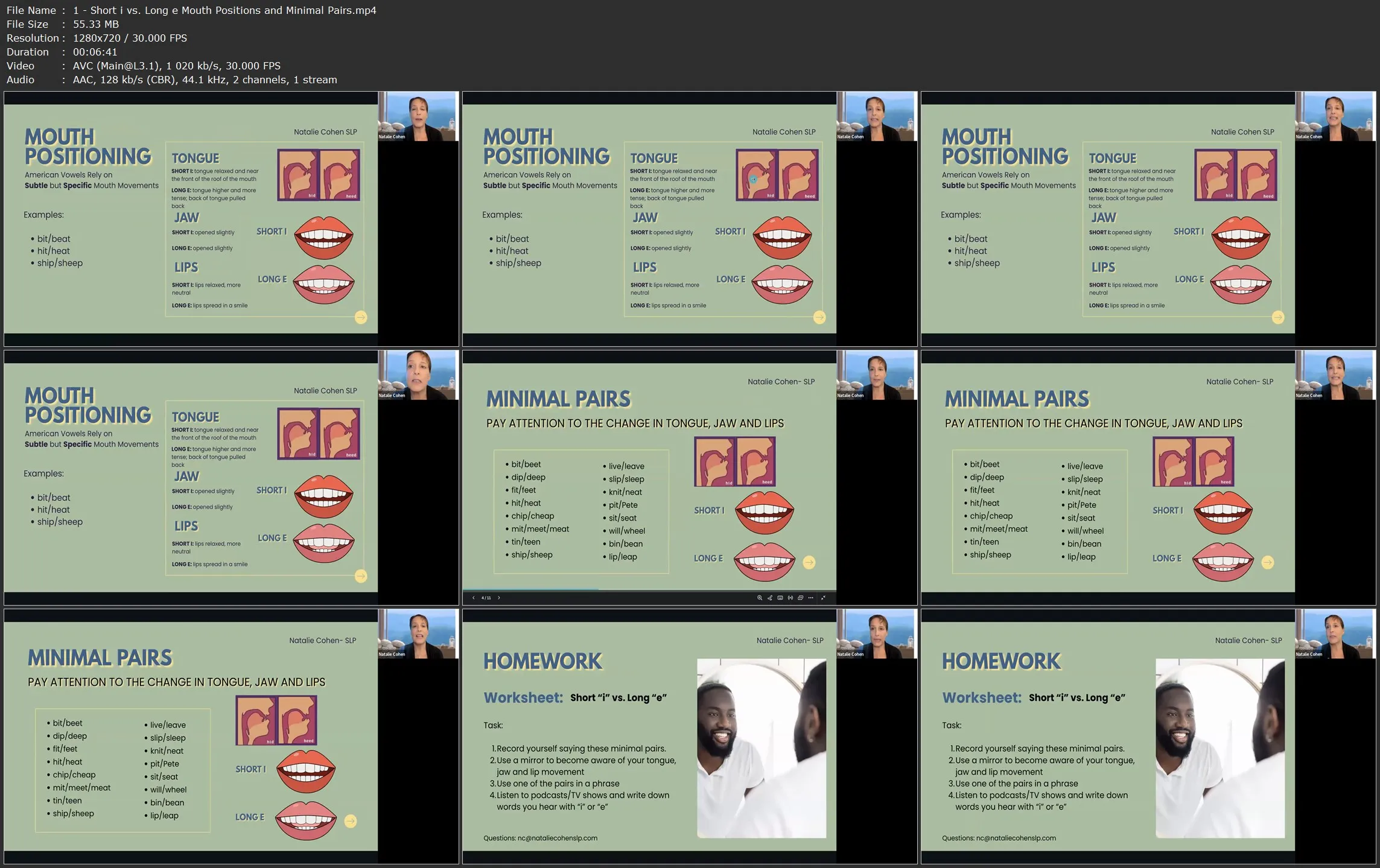Go to previous slide with left chevron
This screenshot has height=868, width=1380.
click(474, 598)
